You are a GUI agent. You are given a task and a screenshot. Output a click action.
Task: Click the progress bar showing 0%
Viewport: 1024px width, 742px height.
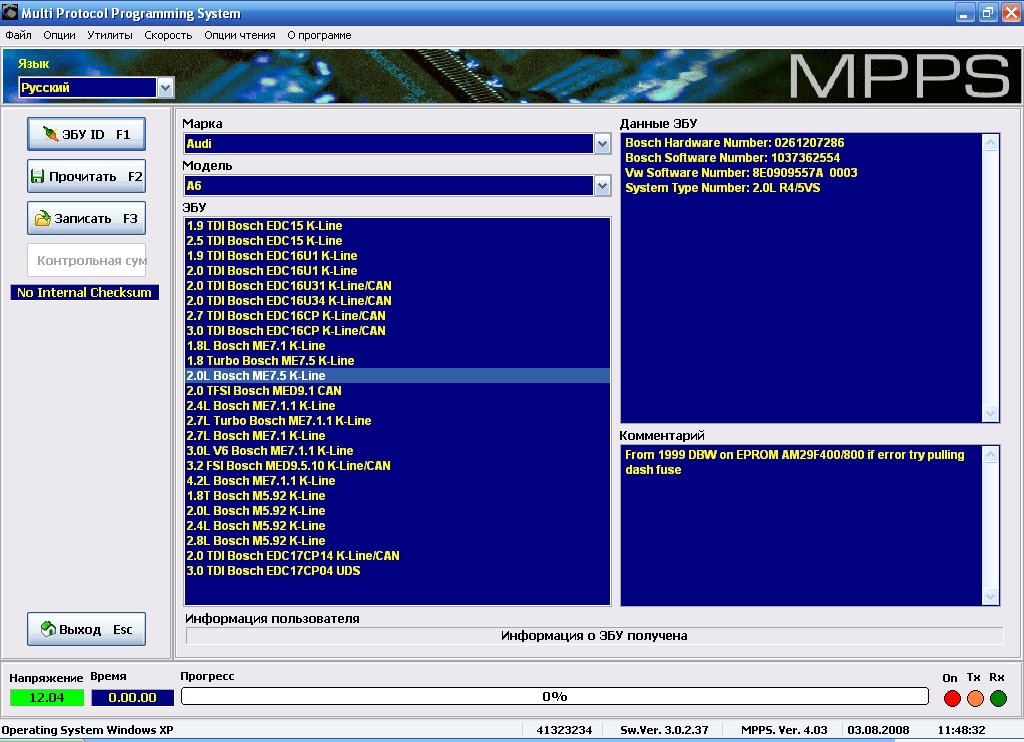(x=554, y=696)
